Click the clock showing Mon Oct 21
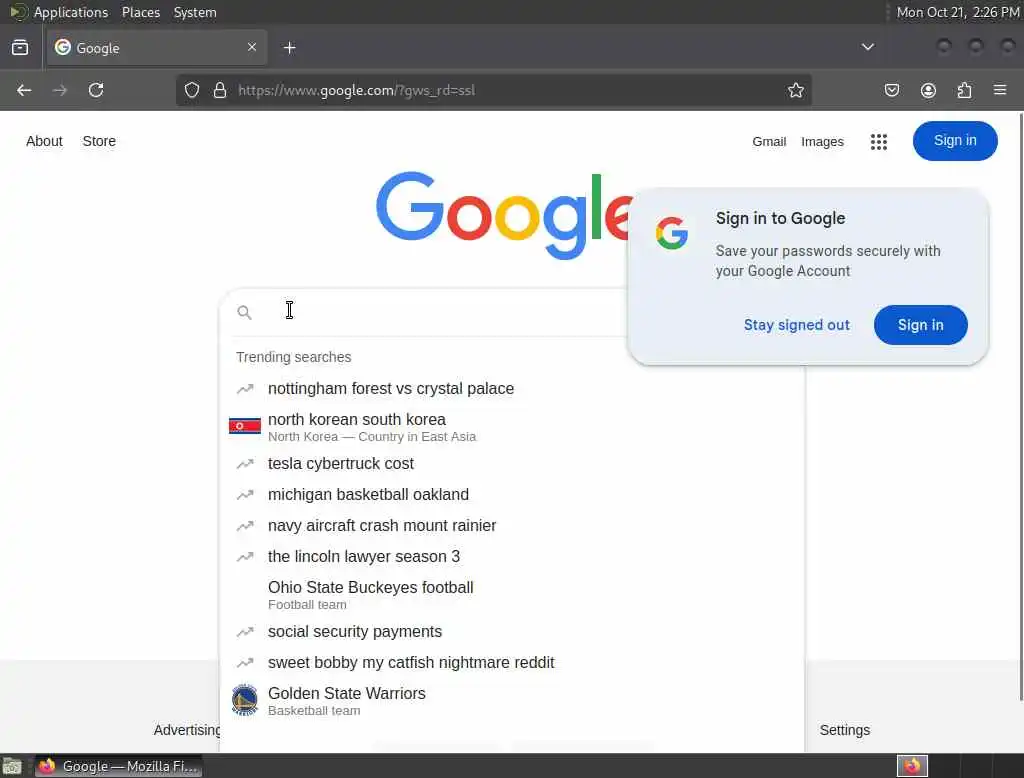 (x=957, y=12)
